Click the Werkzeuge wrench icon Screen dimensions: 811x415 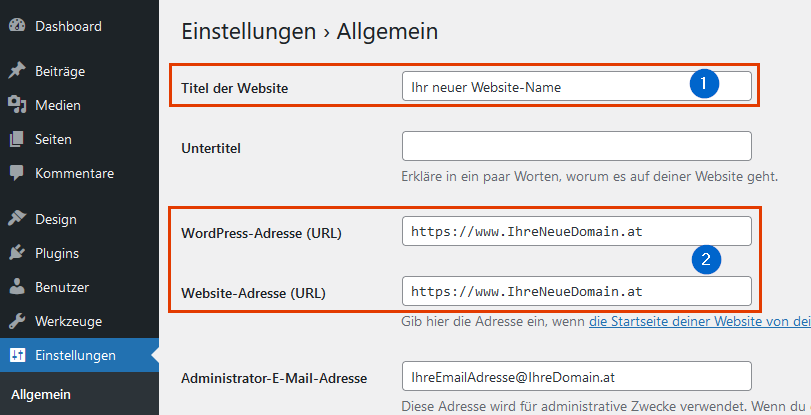click(x=17, y=321)
